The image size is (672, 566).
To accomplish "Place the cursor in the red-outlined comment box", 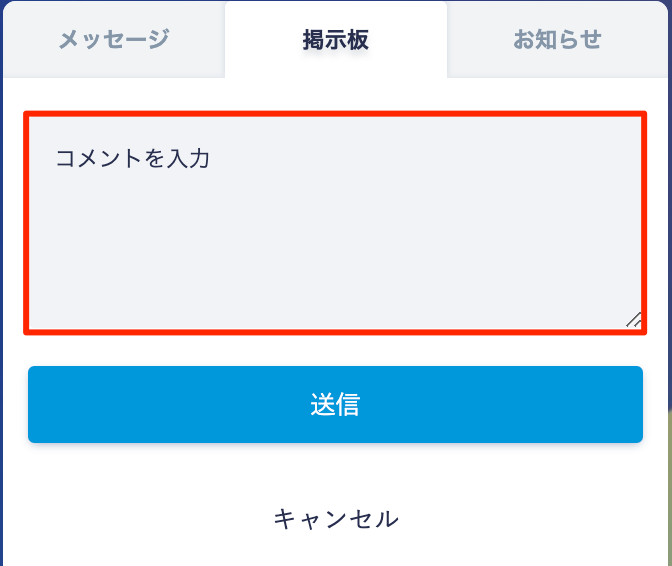I will coord(335,223).
